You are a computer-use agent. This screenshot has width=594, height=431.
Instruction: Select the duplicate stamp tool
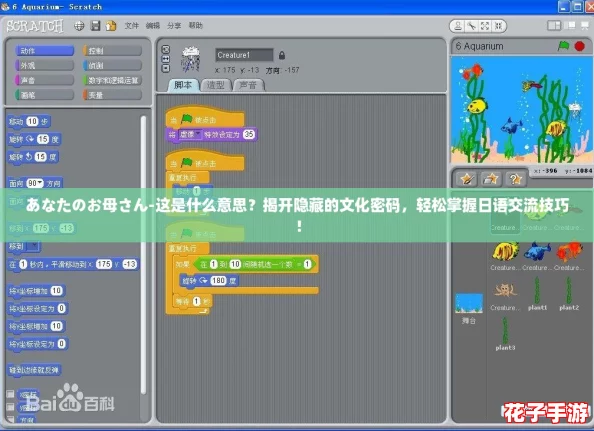click(x=458, y=26)
